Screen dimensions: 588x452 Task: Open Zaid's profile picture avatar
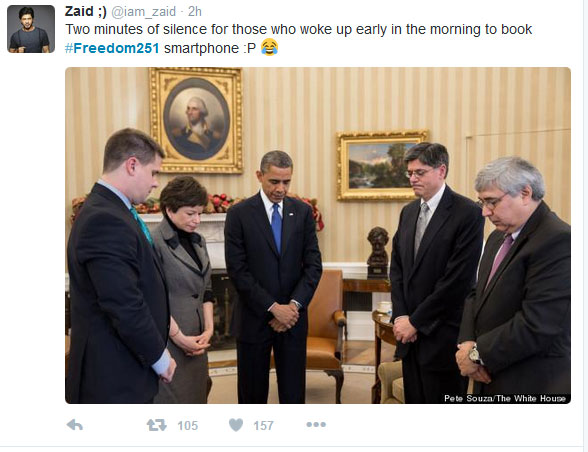click(x=31, y=29)
